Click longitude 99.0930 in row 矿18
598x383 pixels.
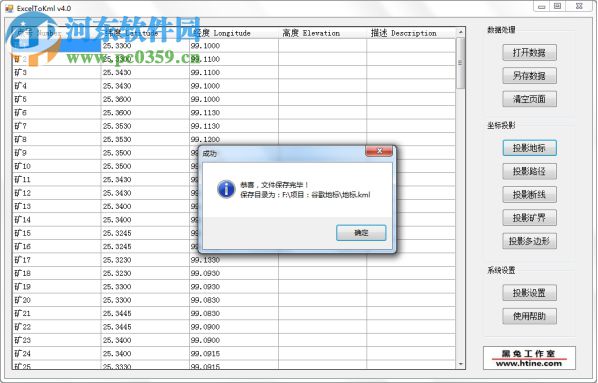click(205, 273)
